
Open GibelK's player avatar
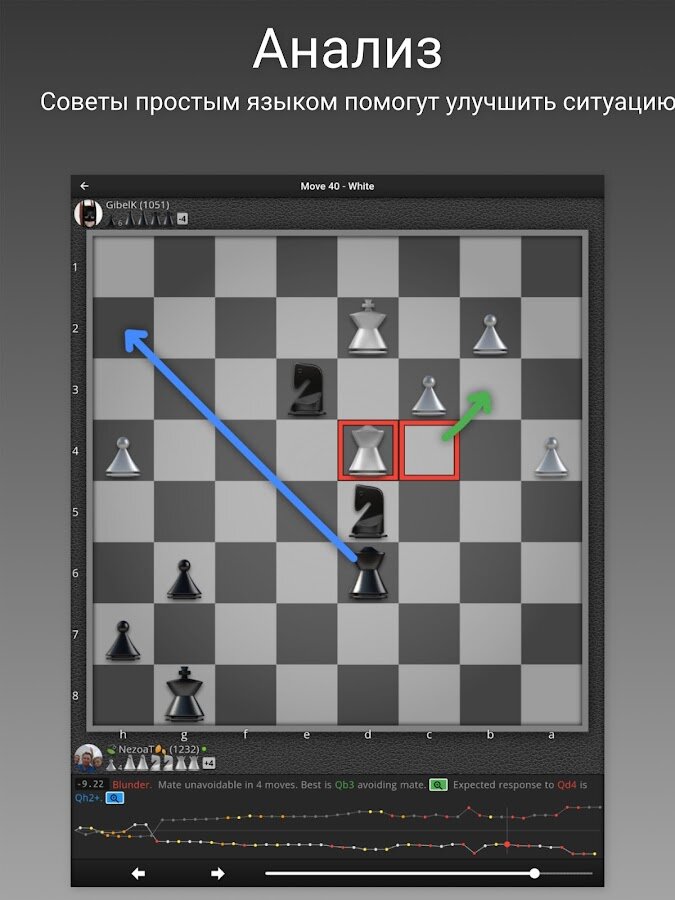point(88,214)
